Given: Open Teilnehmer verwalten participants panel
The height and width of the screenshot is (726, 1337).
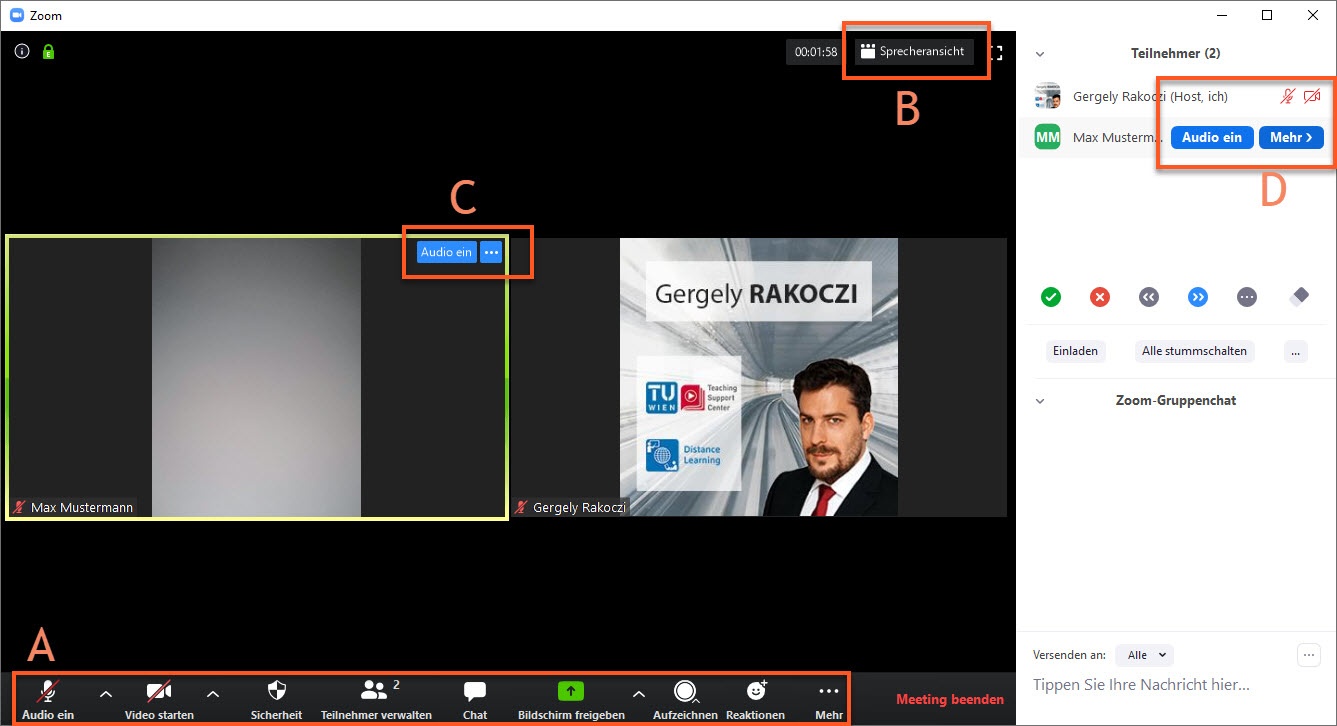Looking at the screenshot, I should pos(376,700).
